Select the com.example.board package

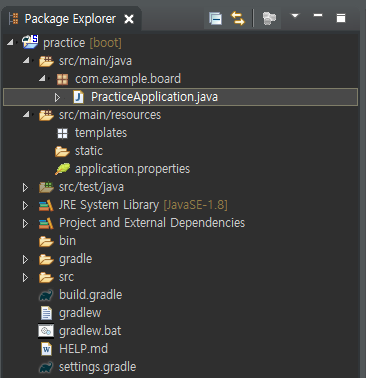tap(128, 79)
